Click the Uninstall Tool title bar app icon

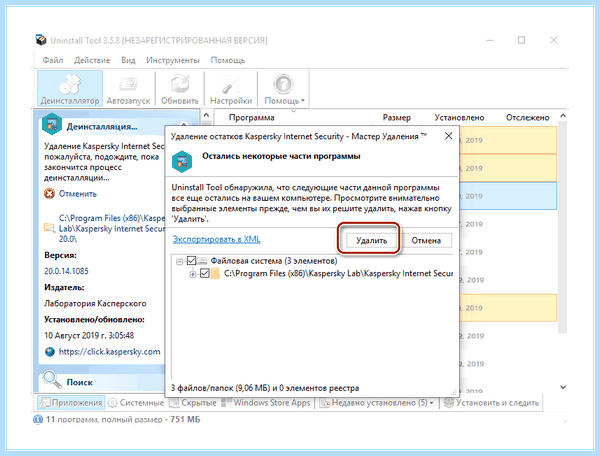(x=41, y=40)
